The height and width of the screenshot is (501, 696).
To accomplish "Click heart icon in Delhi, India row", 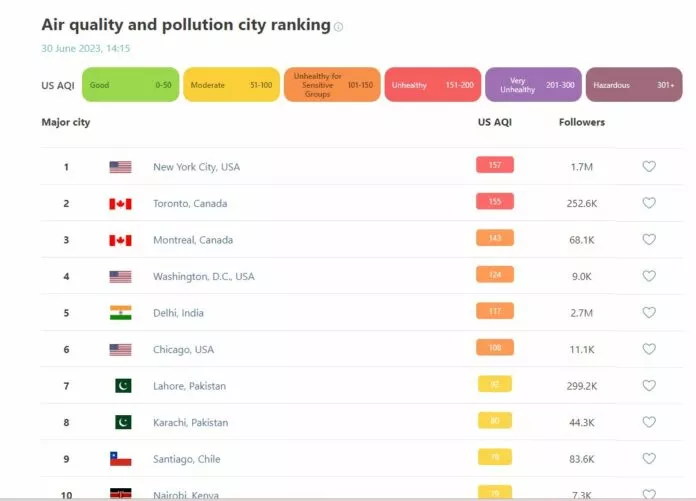I will pos(648,313).
